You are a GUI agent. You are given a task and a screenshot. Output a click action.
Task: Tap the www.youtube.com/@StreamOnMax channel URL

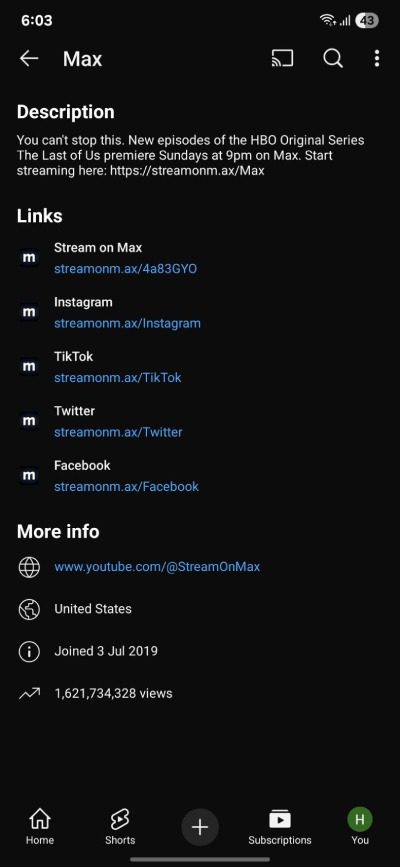[157, 567]
